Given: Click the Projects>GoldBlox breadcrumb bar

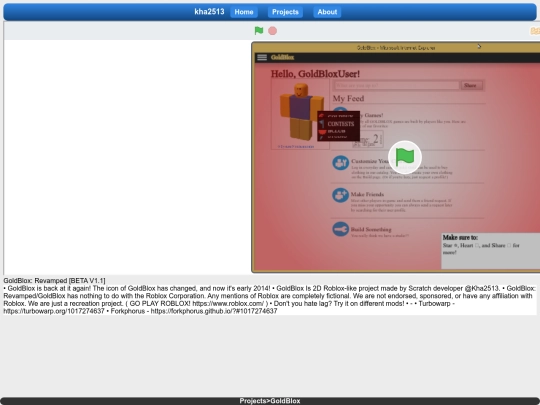Looking at the screenshot, I should click(270, 401).
